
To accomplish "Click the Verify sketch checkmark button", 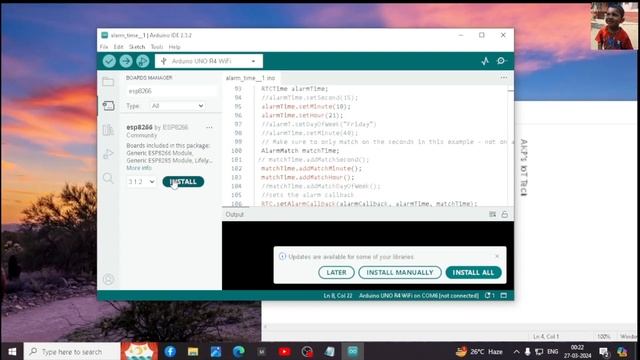I will [x=109, y=61].
